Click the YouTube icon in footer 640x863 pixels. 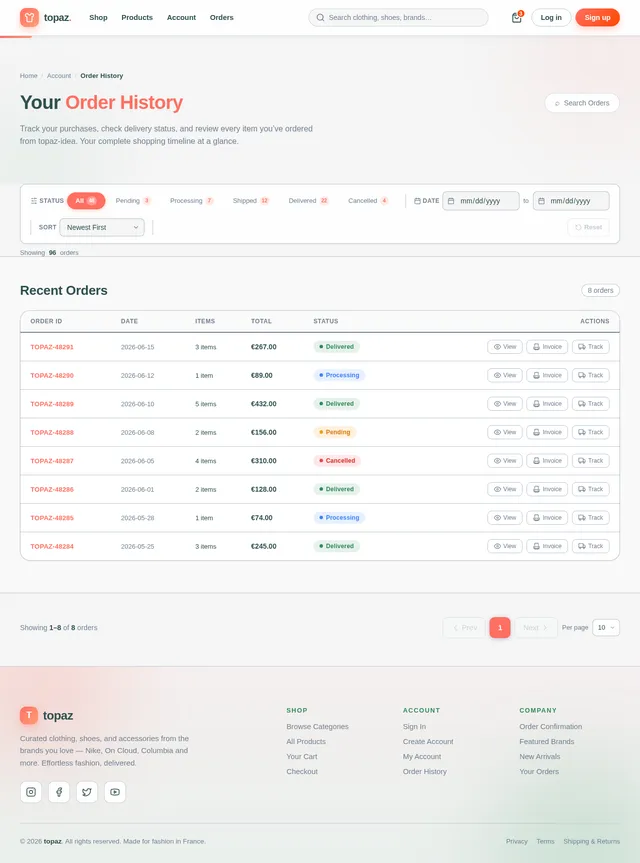click(x=115, y=792)
